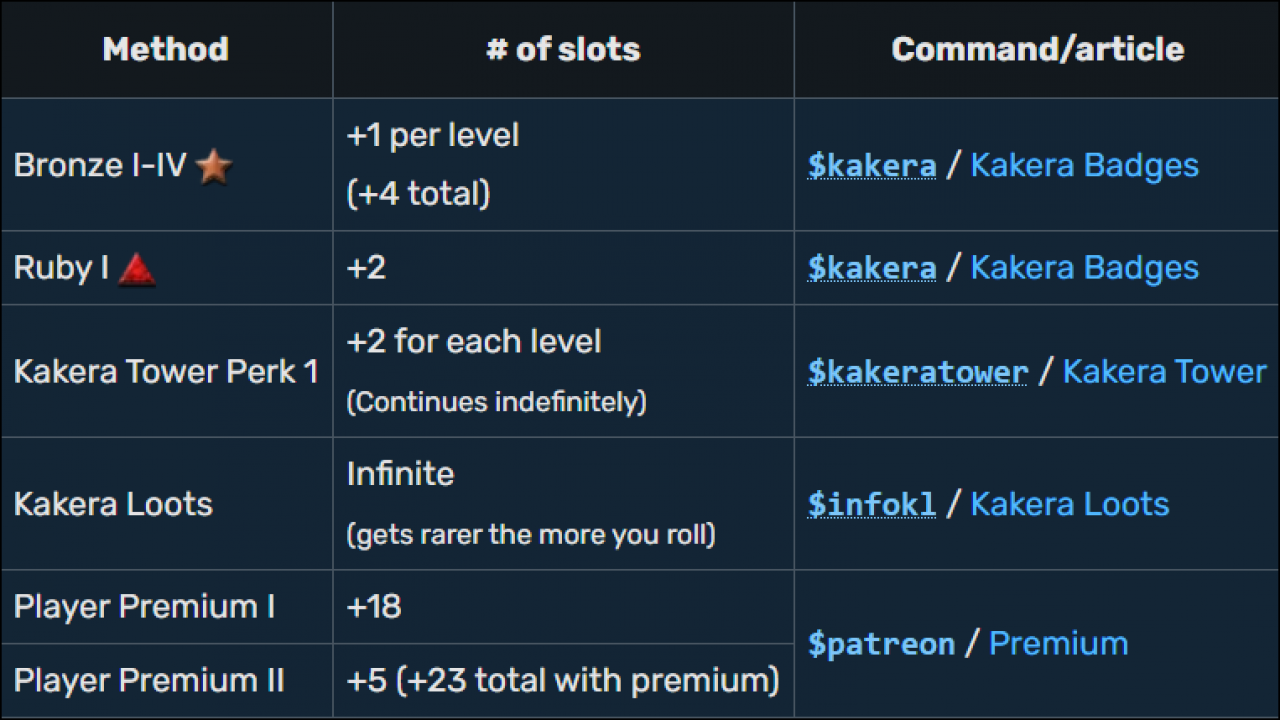Click the Method column header

166,49
